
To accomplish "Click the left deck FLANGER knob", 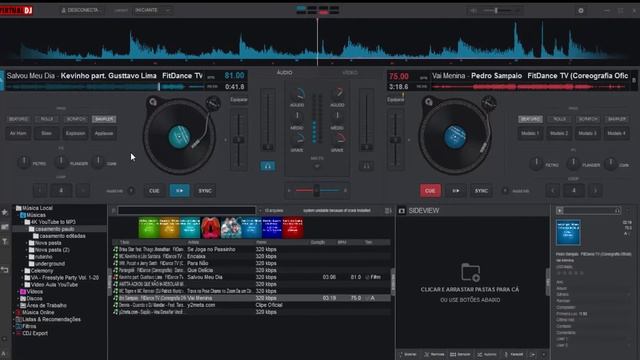I will [x=61, y=162].
